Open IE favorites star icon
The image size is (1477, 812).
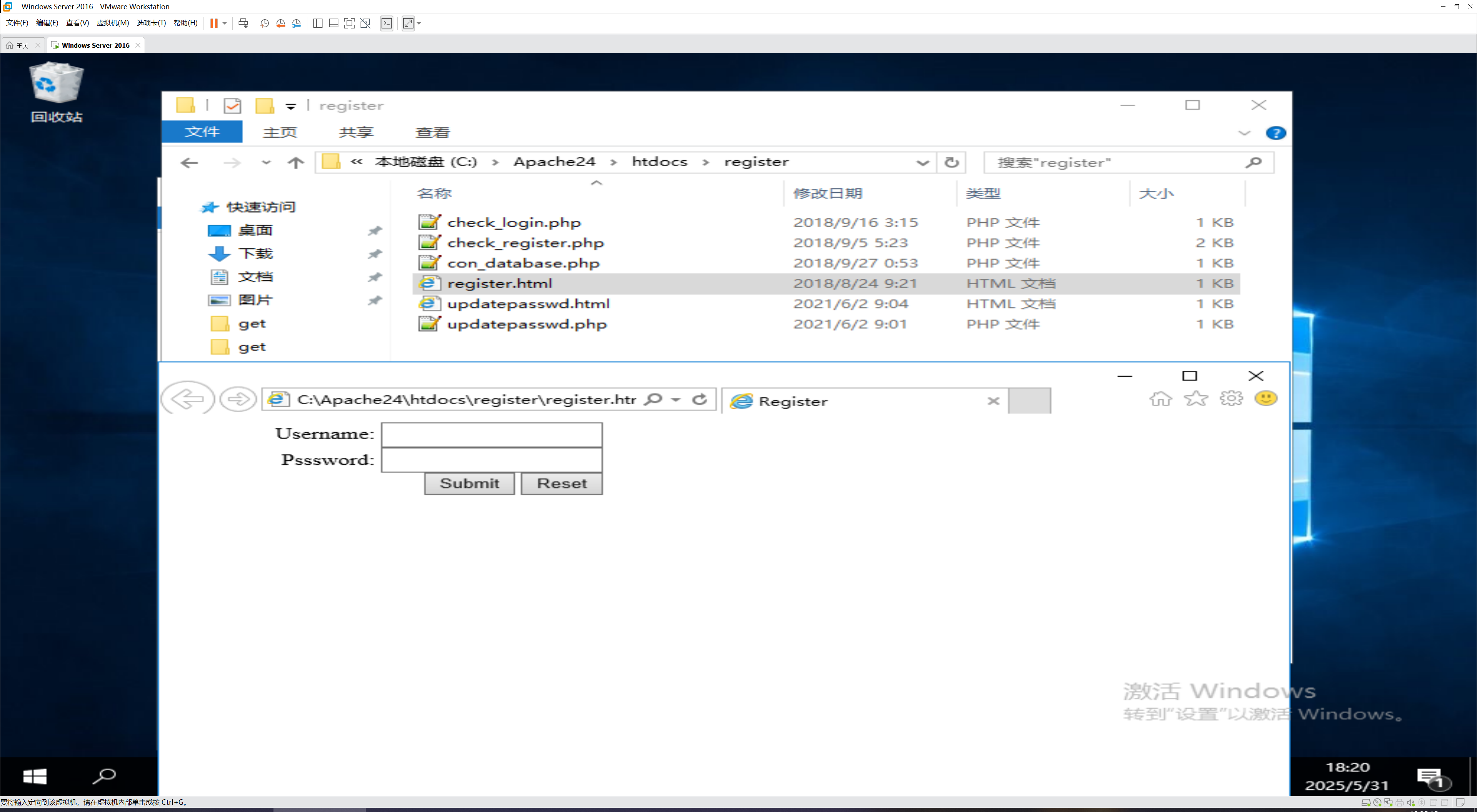[x=1196, y=398]
